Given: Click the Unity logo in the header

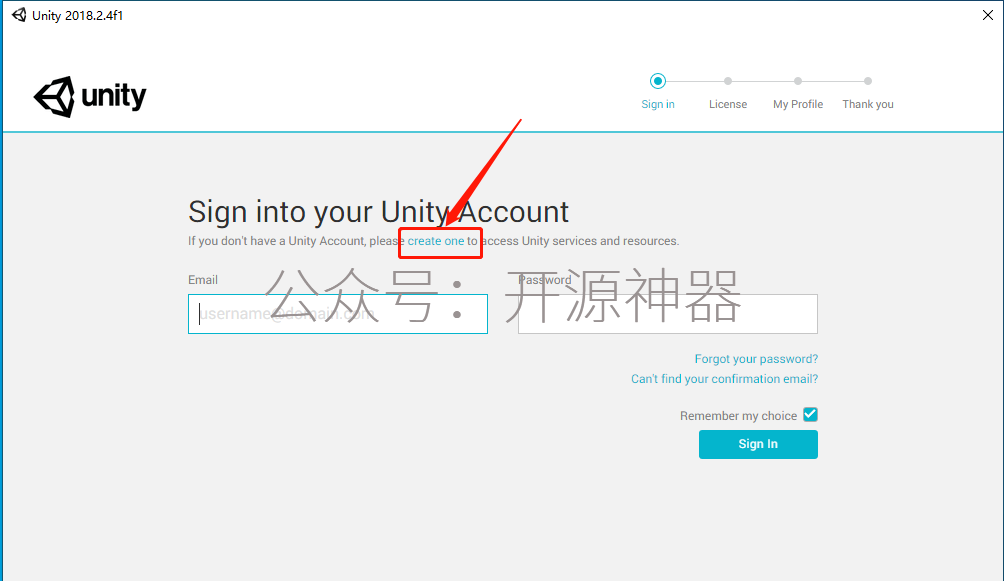Looking at the screenshot, I should click(90, 97).
